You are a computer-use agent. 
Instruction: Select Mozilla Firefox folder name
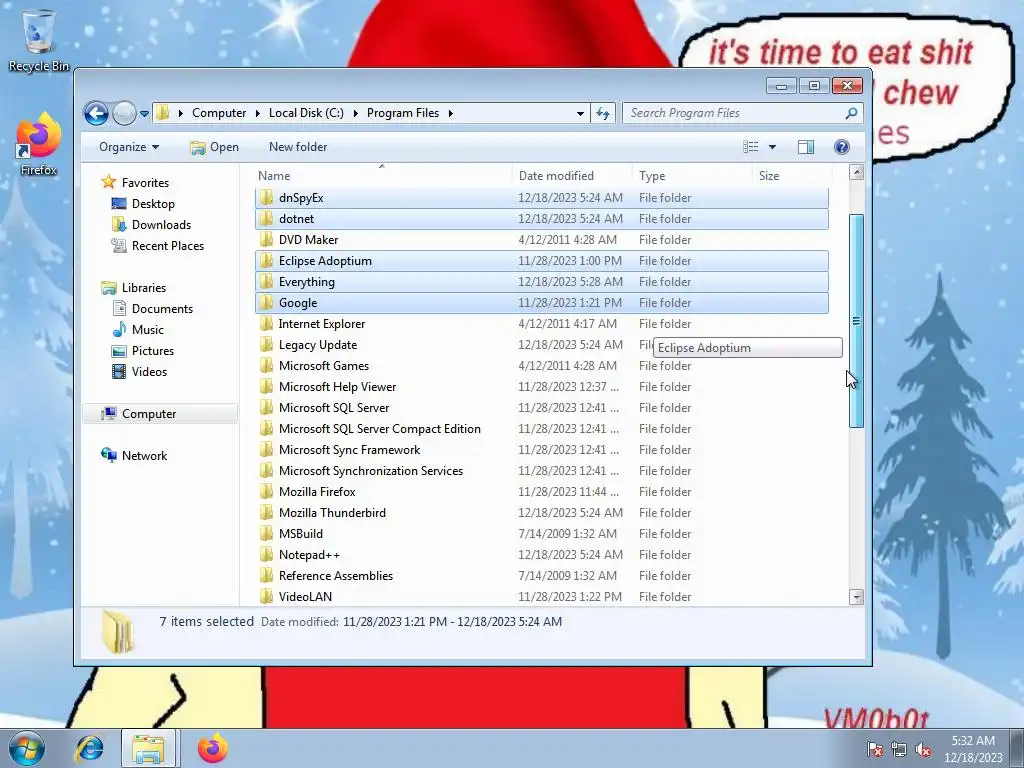pyautogui.click(x=317, y=492)
